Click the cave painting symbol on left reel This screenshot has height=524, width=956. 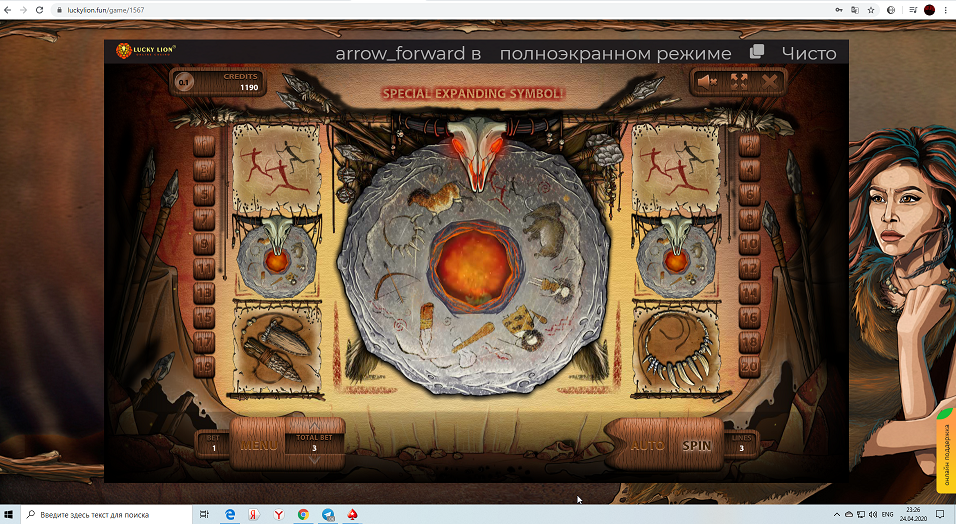276,168
